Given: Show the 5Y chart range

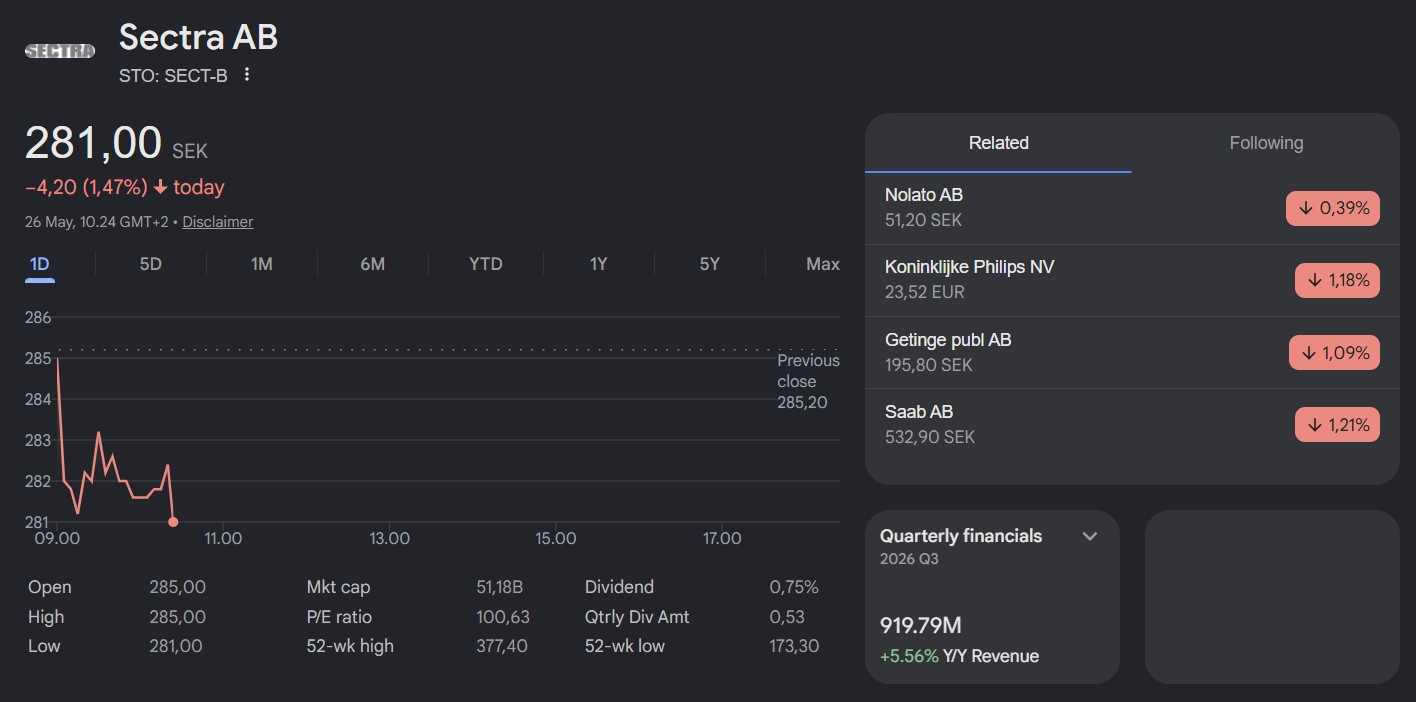Looking at the screenshot, I should [709, 264].
